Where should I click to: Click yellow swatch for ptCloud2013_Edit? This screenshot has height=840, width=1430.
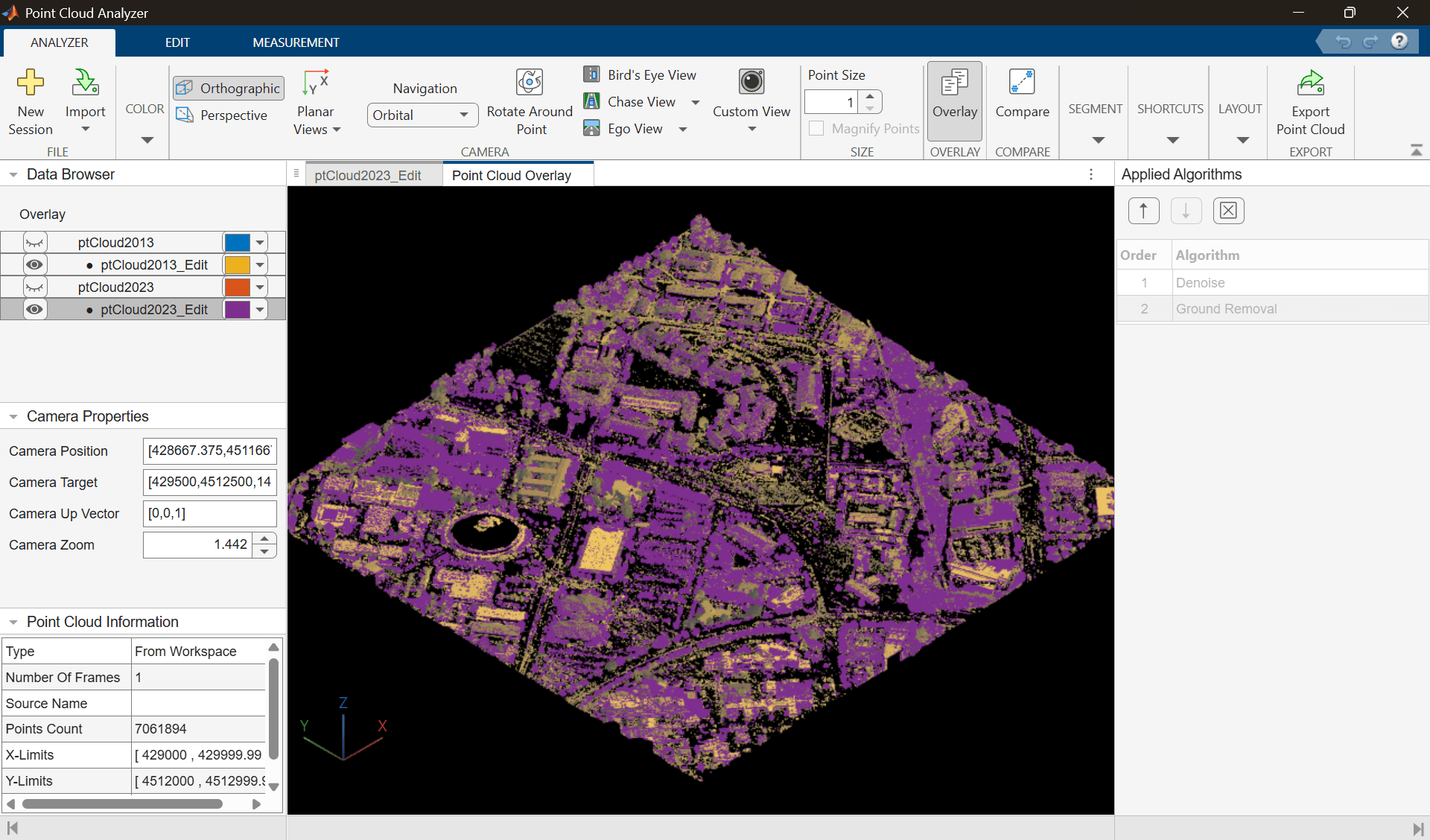coord(238,264)
